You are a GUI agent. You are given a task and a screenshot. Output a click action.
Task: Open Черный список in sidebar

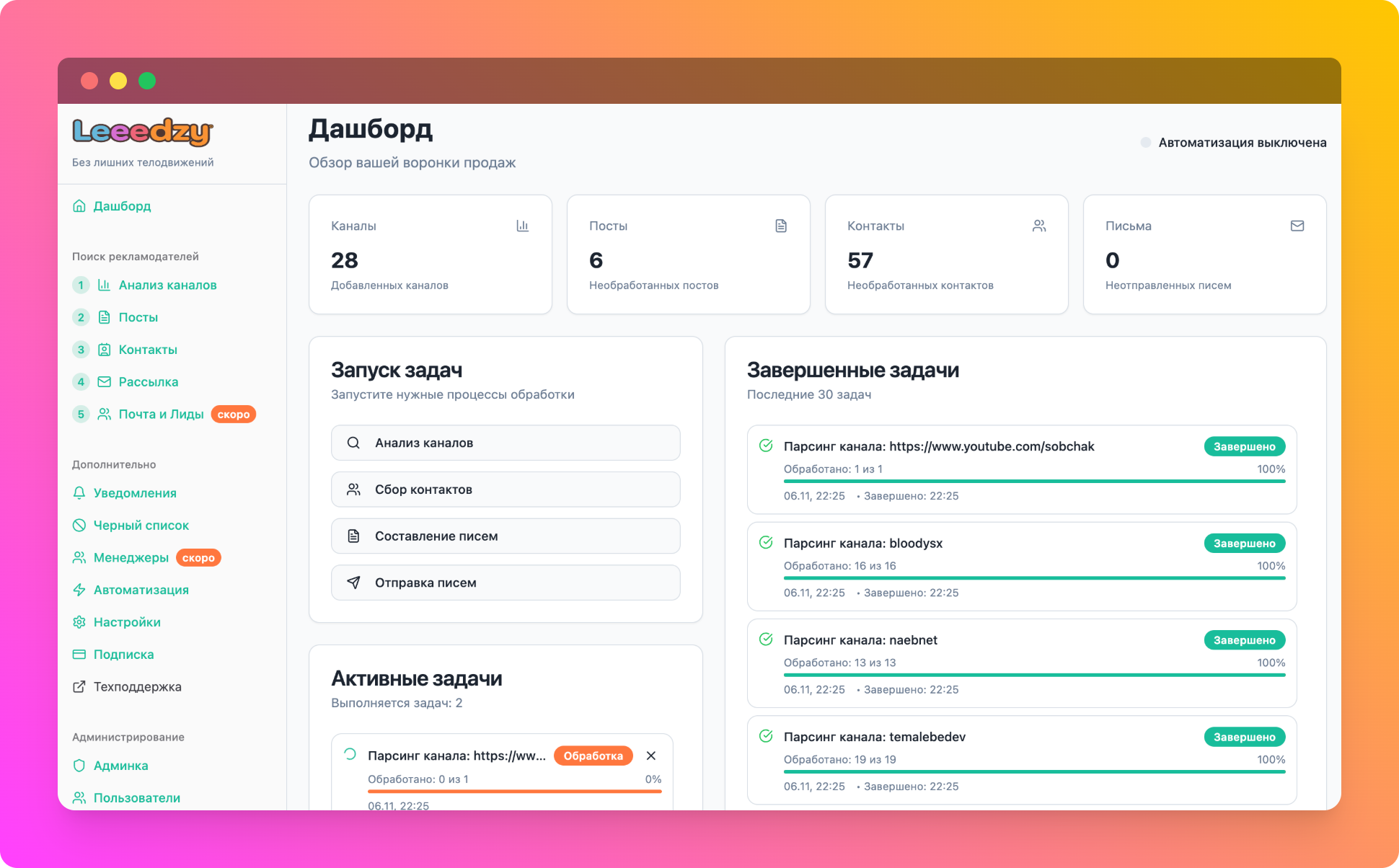(141, 526)
